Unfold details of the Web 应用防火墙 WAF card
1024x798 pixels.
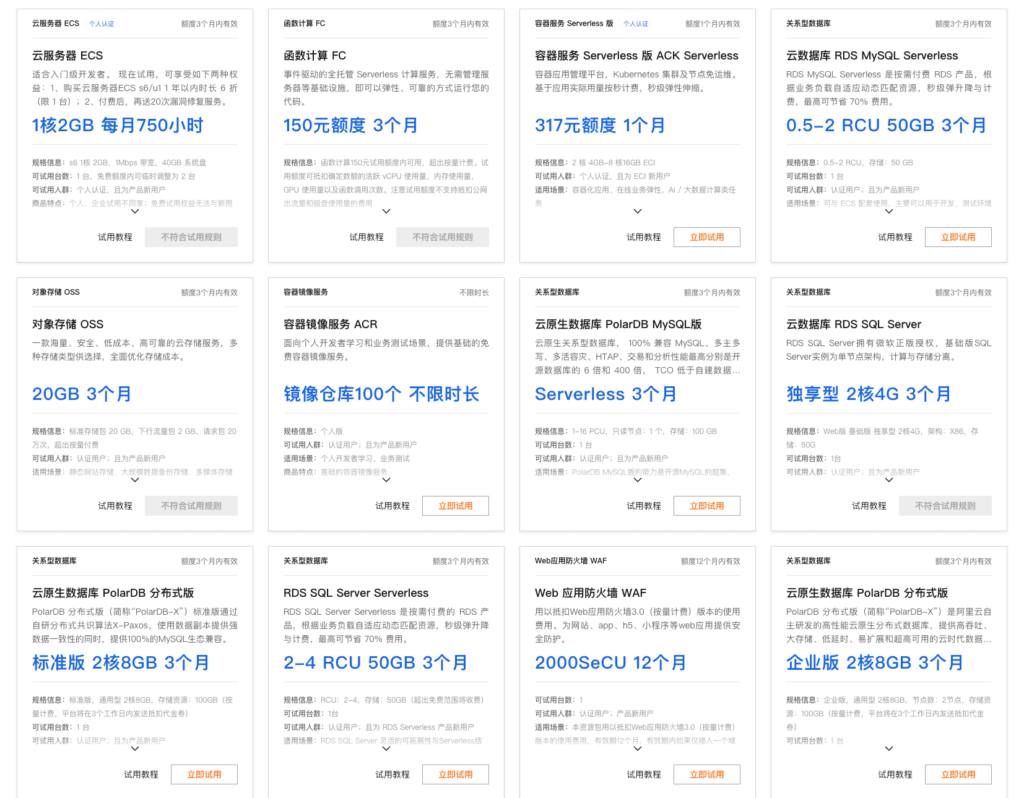[638, 748]
